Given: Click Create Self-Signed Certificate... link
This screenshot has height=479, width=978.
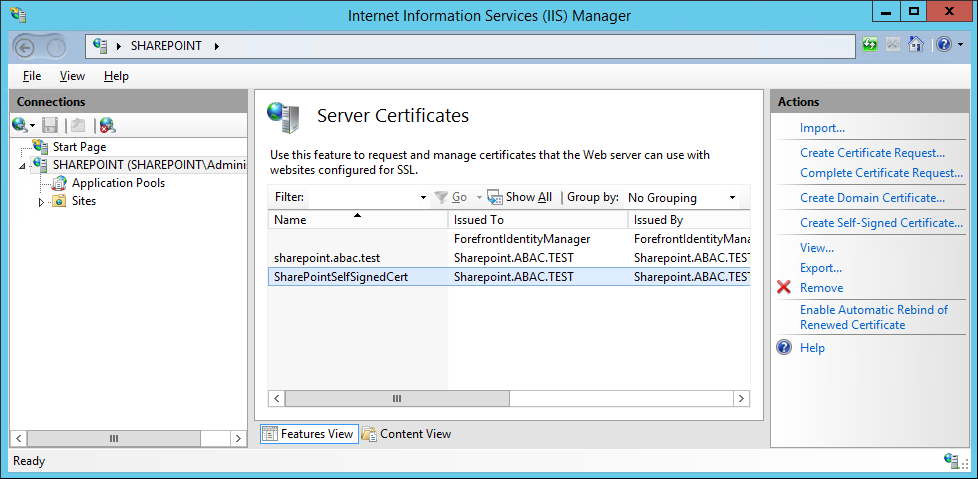Looking at the screenshot, I should tap(881, 223).
